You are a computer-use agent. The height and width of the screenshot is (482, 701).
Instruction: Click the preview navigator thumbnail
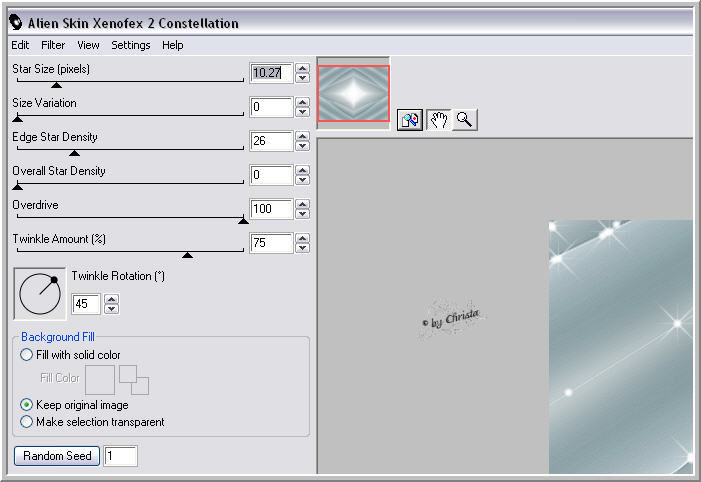pos(354,93)
